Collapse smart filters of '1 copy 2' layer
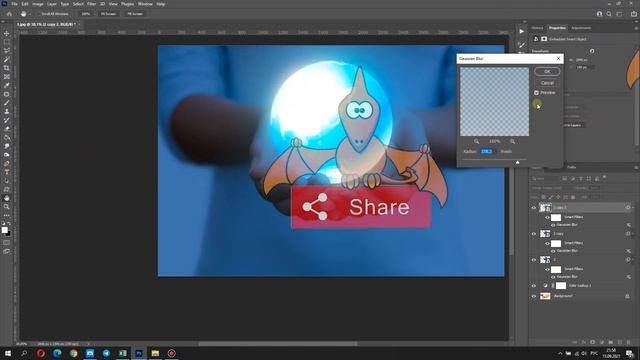640x360 pixels. 633,207
